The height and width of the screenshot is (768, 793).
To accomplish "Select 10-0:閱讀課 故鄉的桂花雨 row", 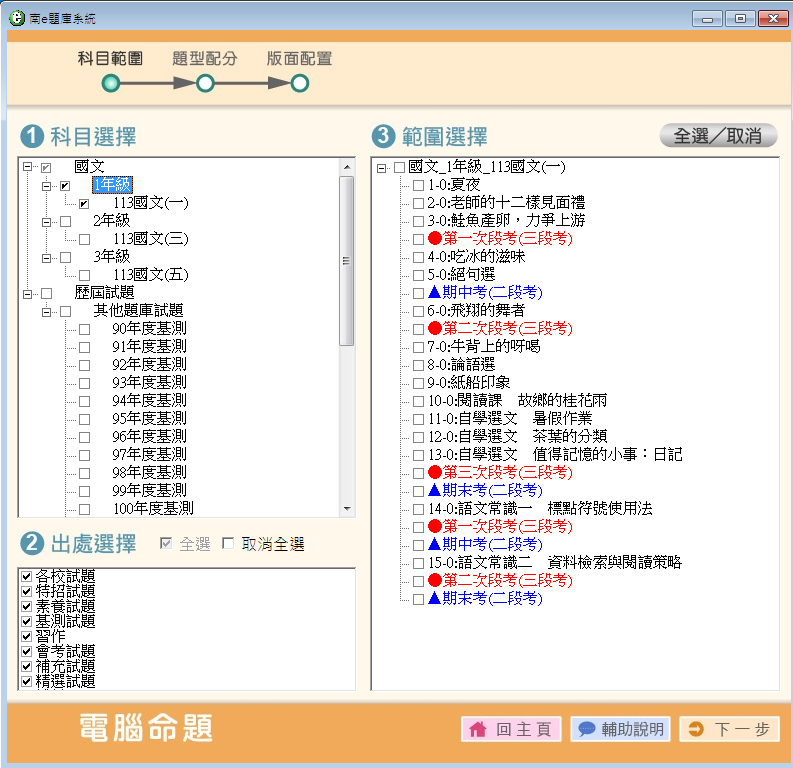I will [517, 401].
